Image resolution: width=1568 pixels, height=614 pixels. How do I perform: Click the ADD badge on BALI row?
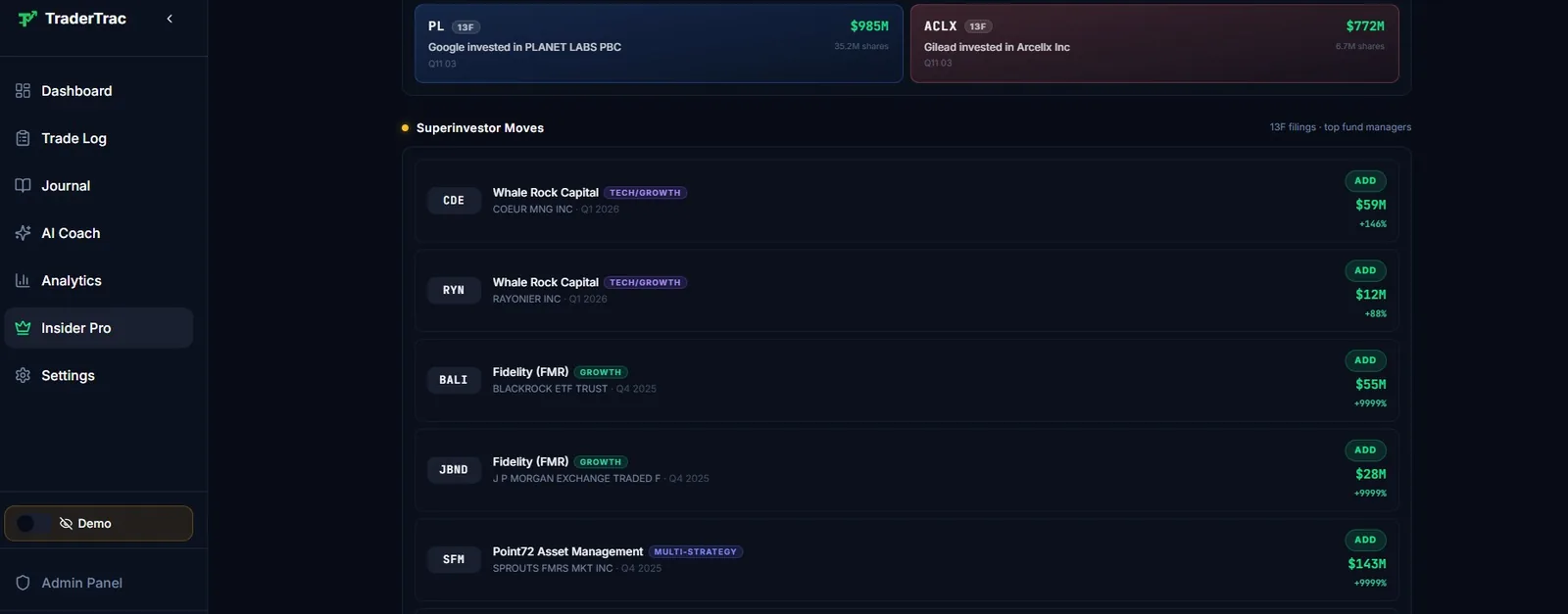click(1365, 360)
